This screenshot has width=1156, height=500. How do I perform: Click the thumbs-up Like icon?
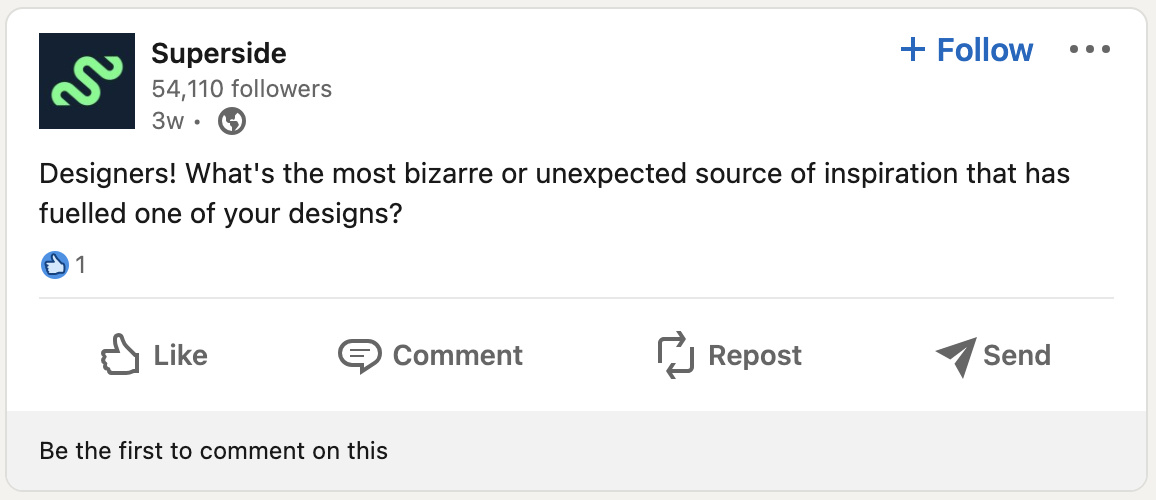[120, 355]
